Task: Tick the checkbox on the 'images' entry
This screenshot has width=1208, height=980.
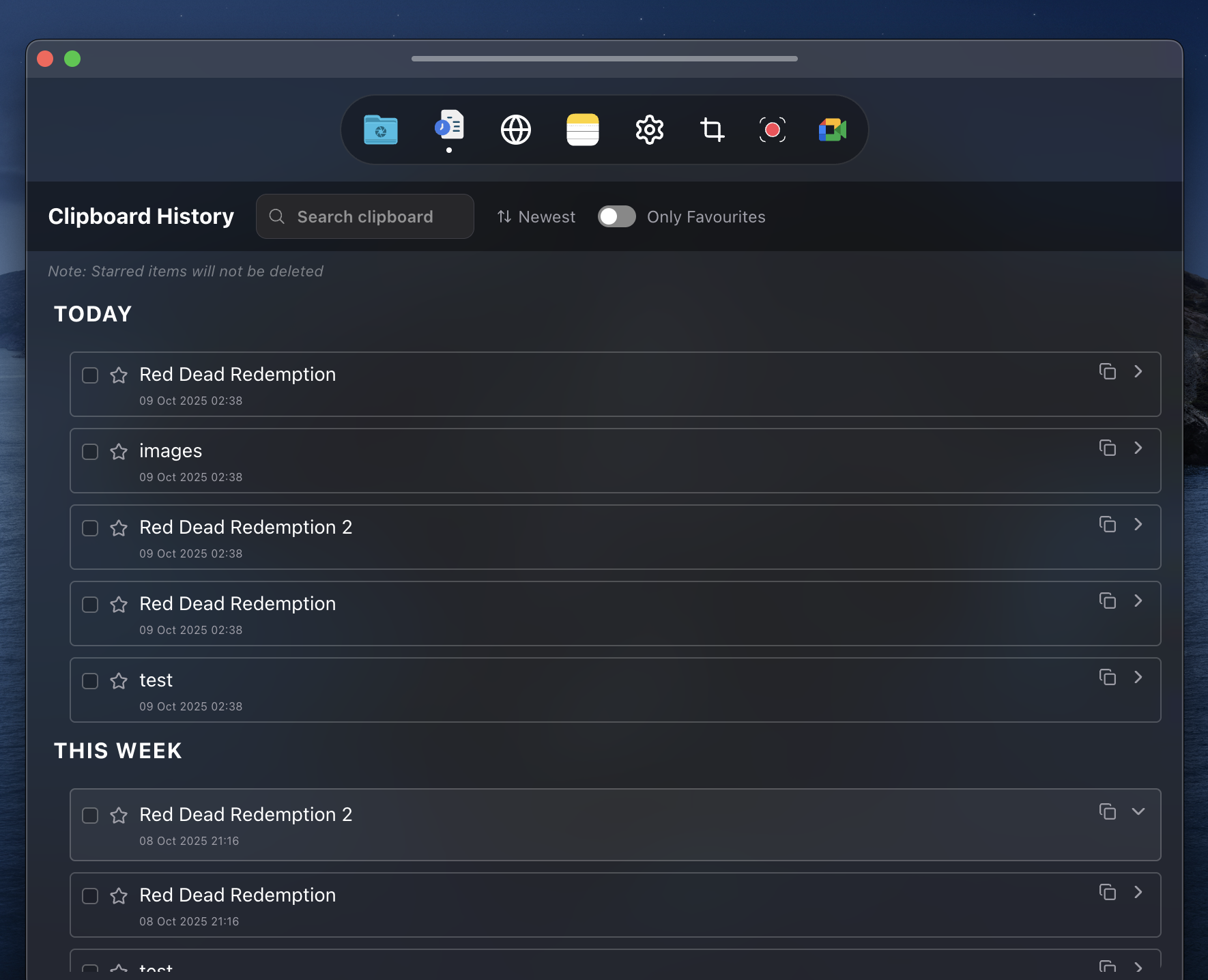Action: click(89, 452)
